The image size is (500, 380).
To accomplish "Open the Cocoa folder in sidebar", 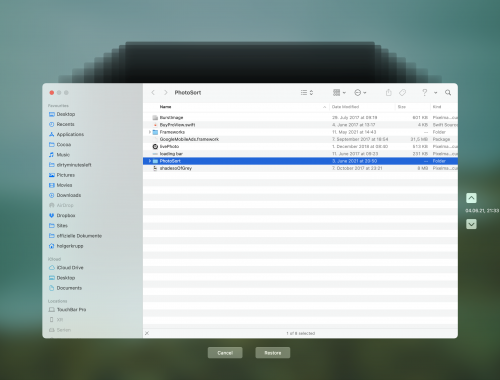I will click(64, 145).
